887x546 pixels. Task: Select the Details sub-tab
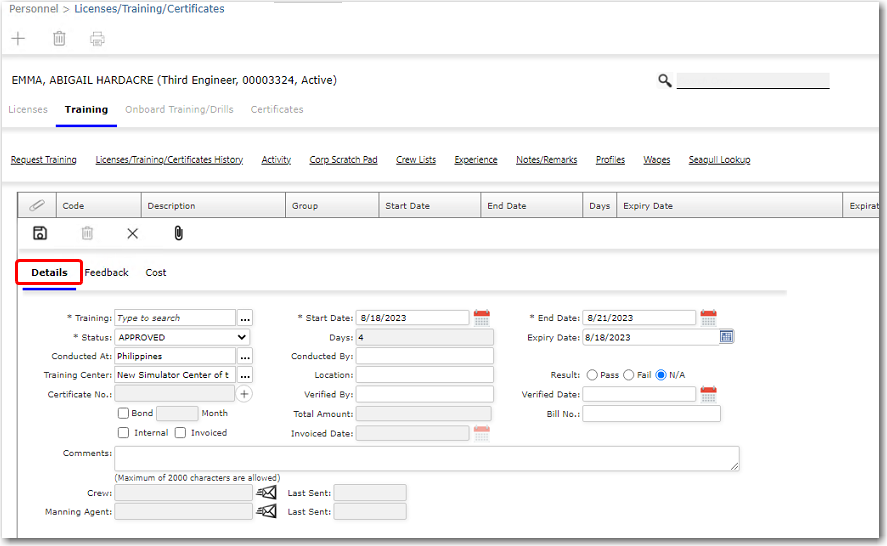point(49,272)
